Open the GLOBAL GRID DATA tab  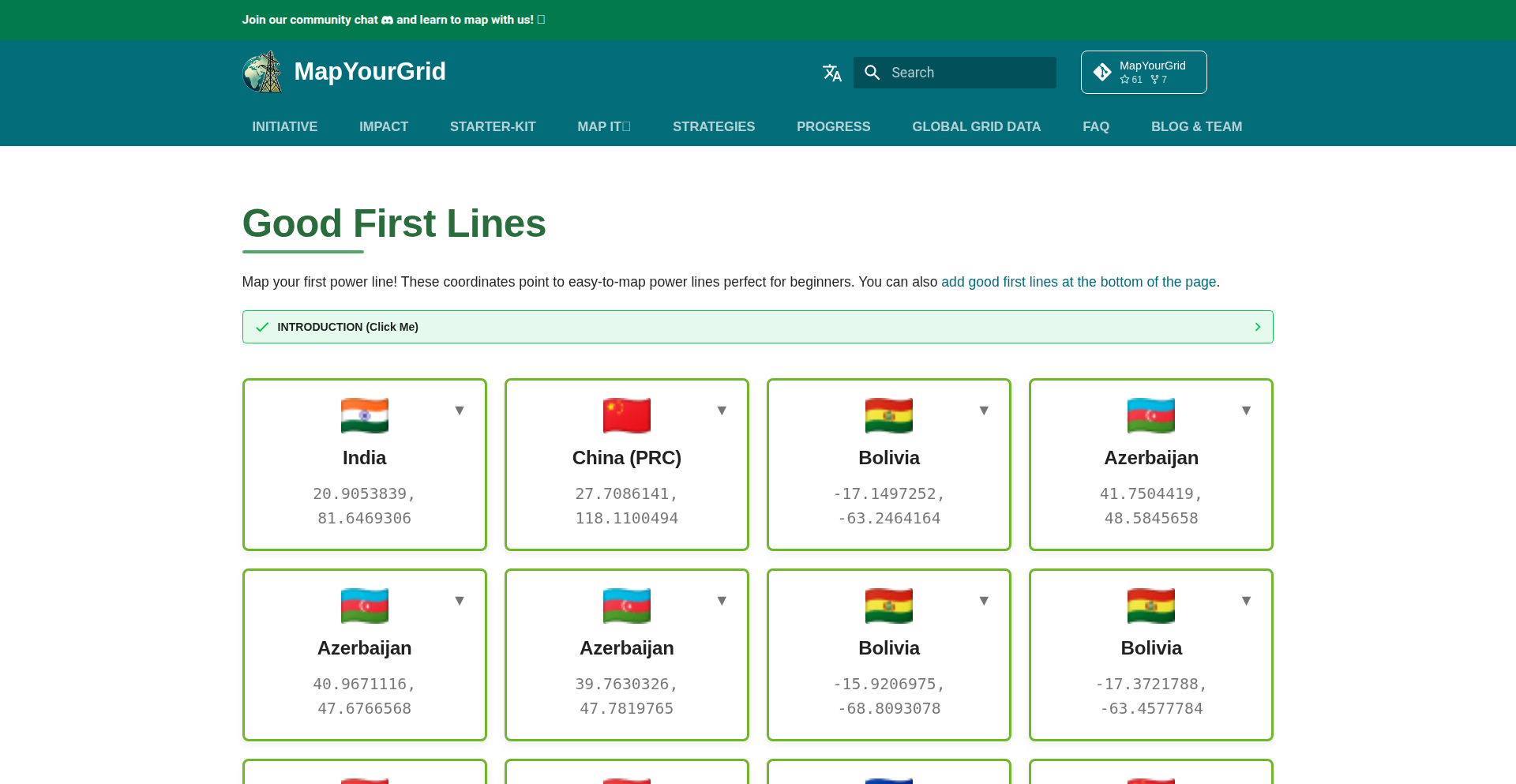(x=977, y=126)
